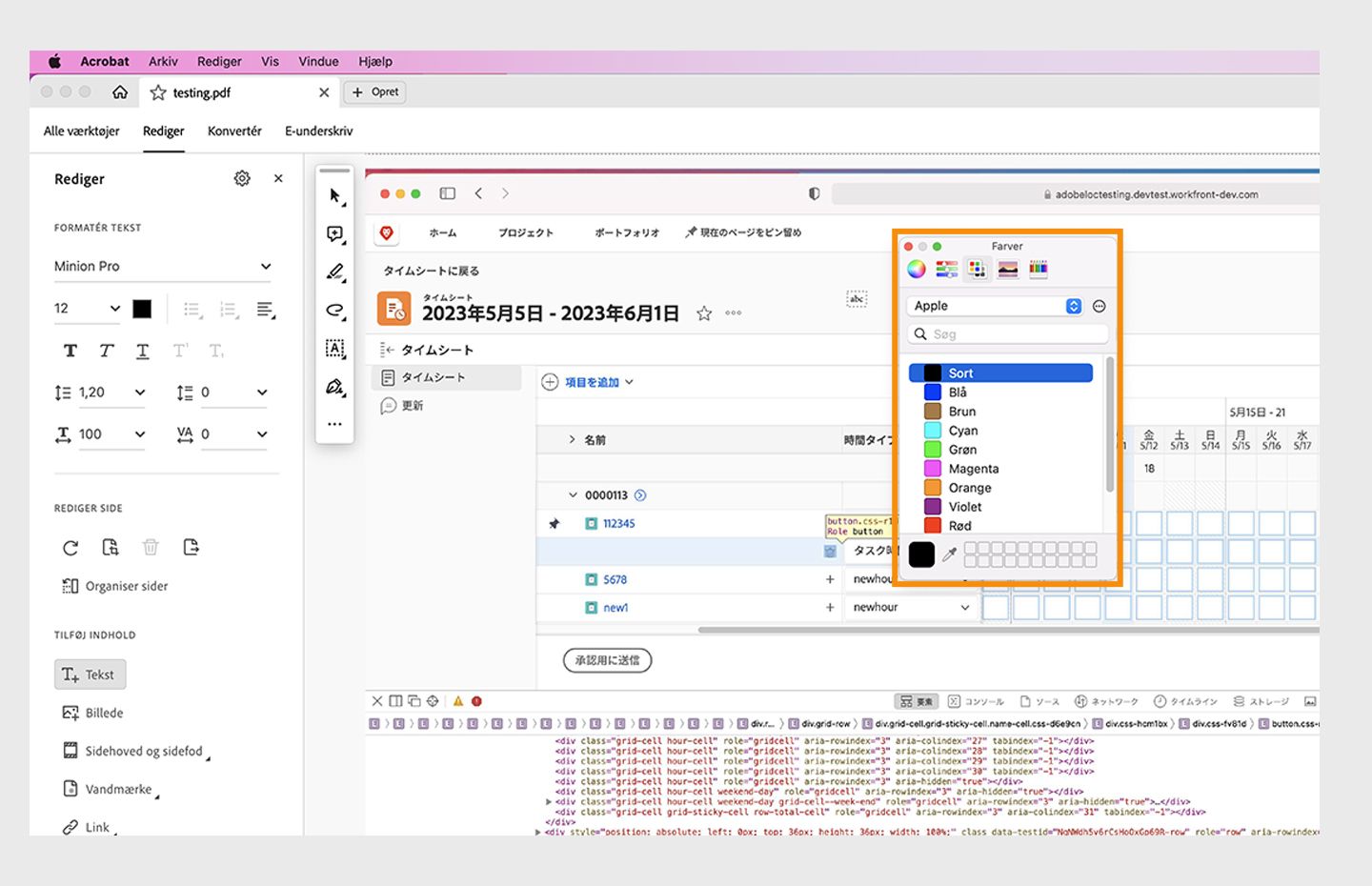Viewport: 1372px width, 886px height.
Task: Open the Minion Pro font dropdown
Action: click(x=163, y=266)
